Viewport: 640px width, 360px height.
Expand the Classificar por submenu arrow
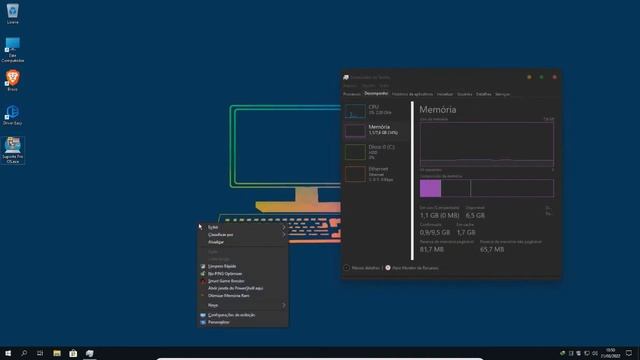pos(284,235)
